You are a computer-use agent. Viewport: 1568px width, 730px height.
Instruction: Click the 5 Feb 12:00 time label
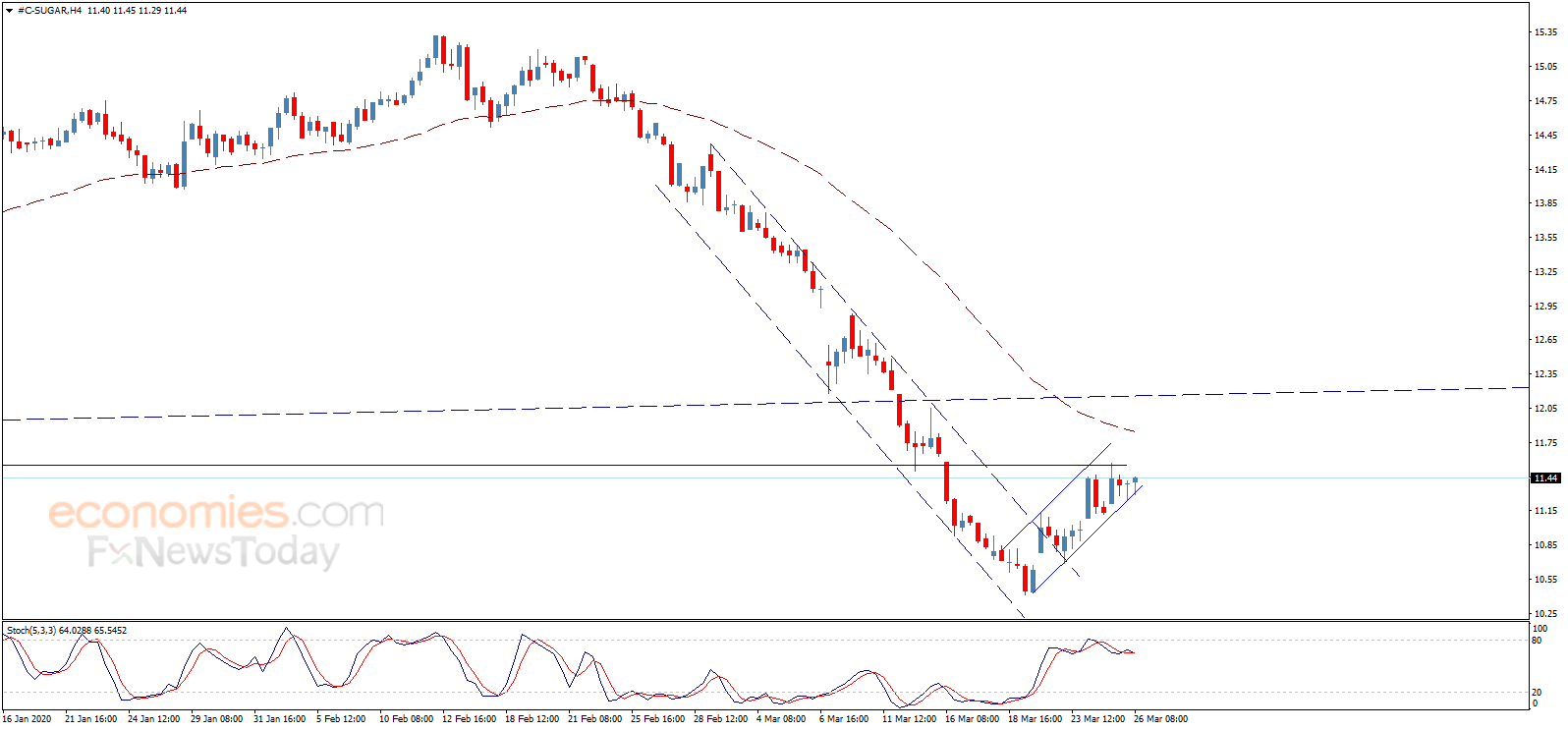pos(341,719)
